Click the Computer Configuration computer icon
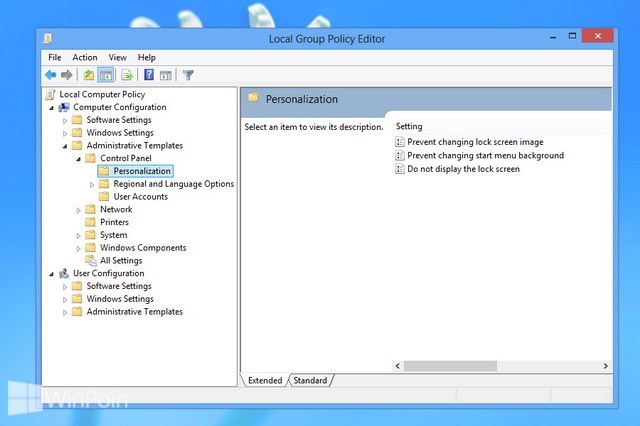This screenshot has width=640, height=426. click(64, 107)
